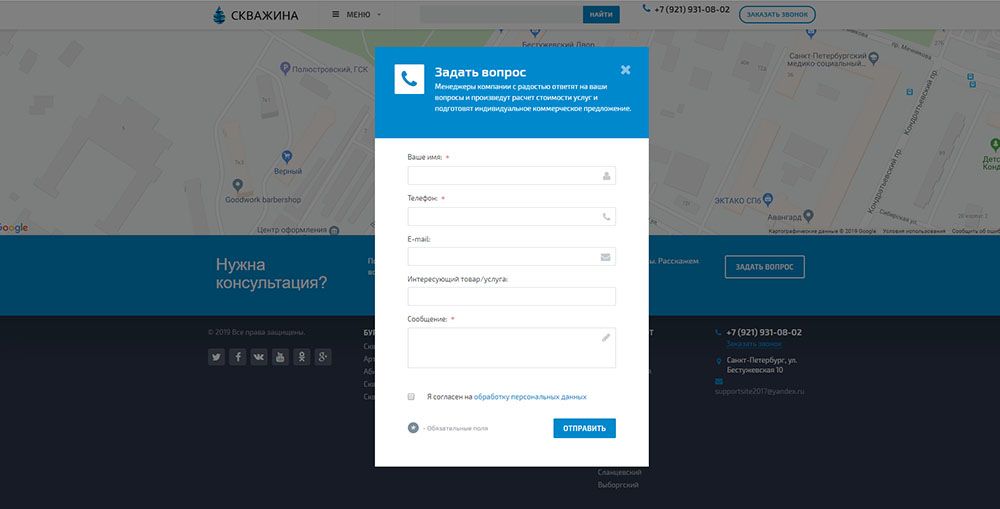
Task: Click the Odnoklassniki social icon
Action: pyautogui.click(x=301, y=357)
